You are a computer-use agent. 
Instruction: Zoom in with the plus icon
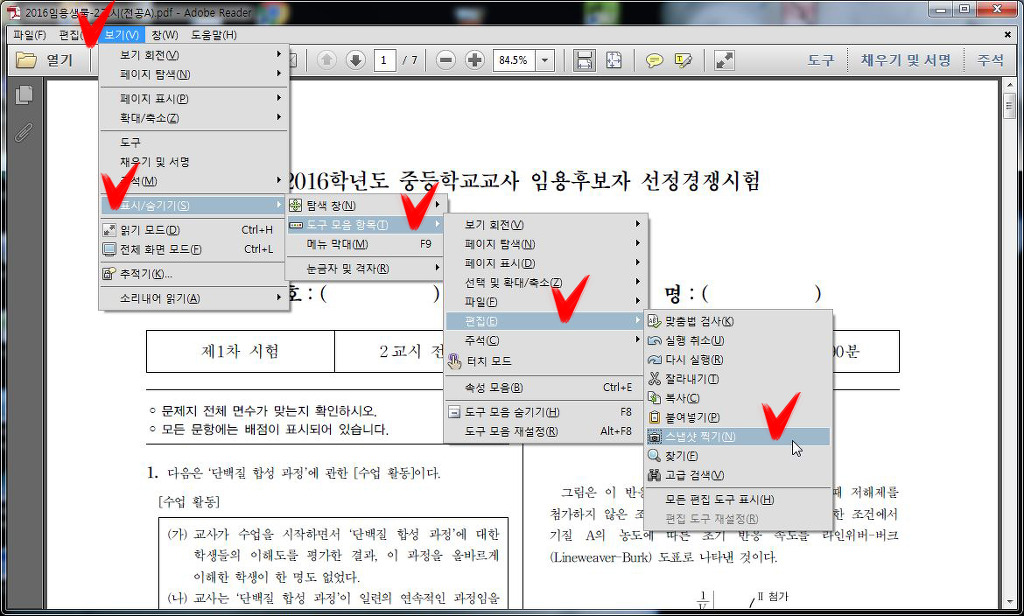coord(475,60)
